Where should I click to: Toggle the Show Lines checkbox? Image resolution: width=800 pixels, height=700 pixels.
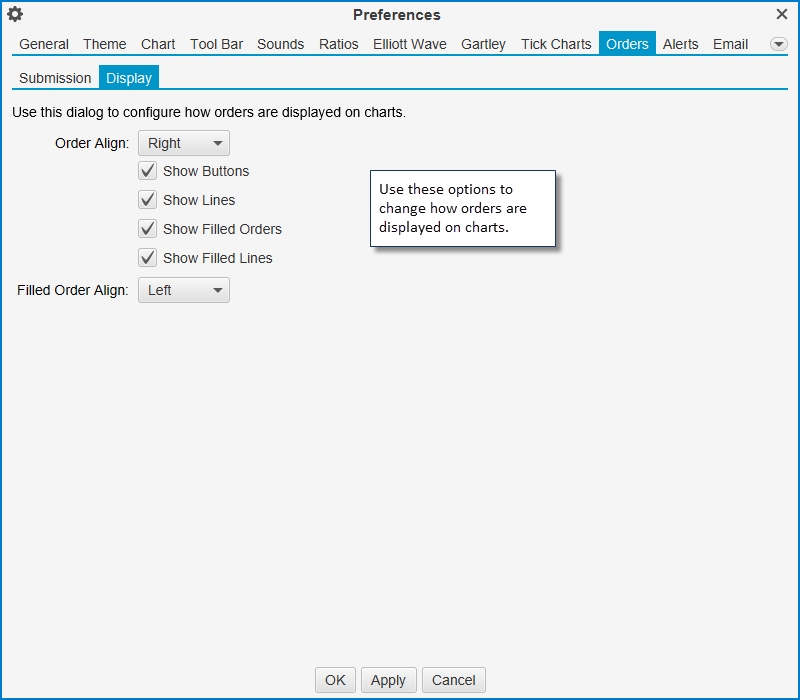[147, 200]
